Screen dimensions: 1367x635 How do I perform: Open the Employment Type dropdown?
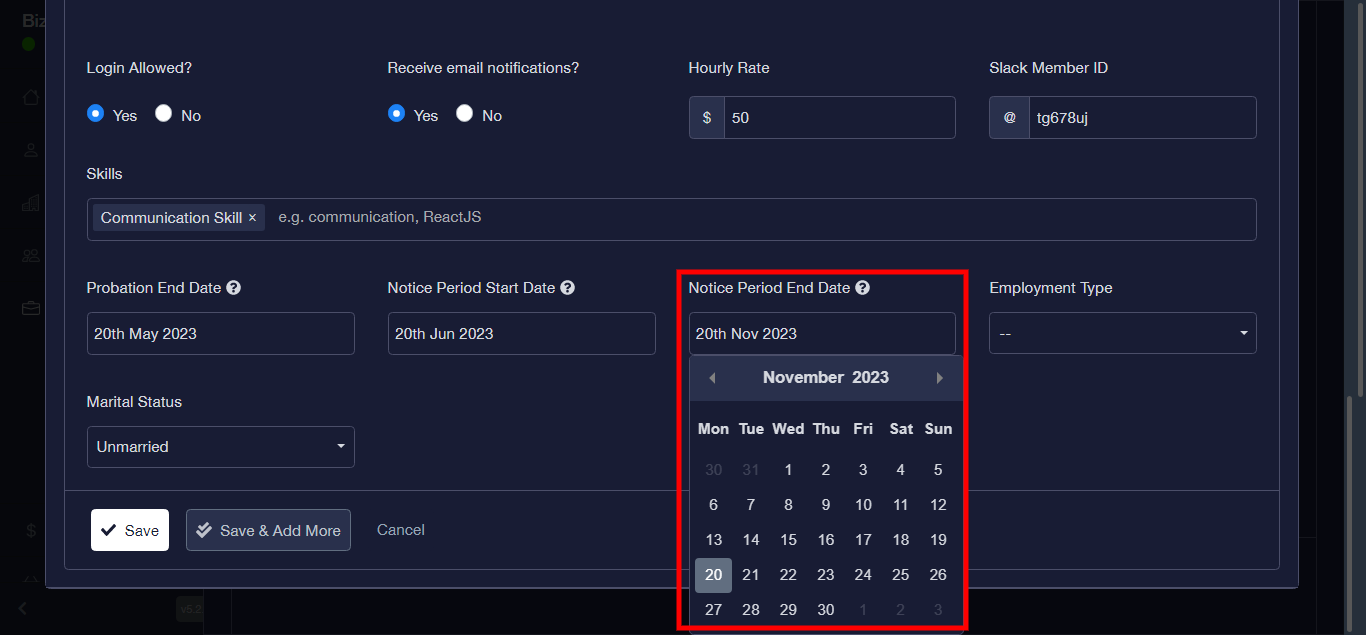(x=1122, y=334)
